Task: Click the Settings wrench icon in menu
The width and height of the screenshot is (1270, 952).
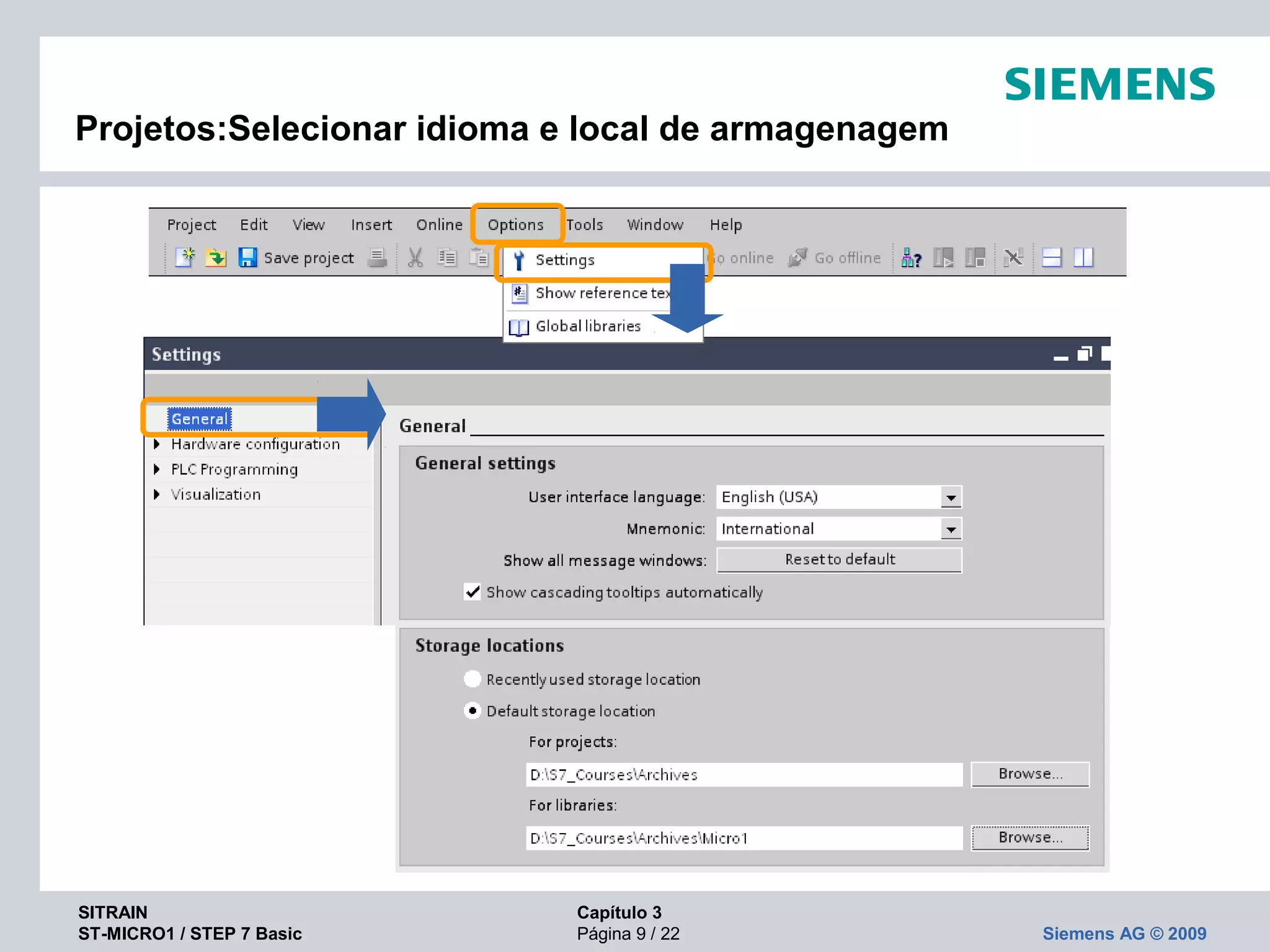Action: coord(519,260)
